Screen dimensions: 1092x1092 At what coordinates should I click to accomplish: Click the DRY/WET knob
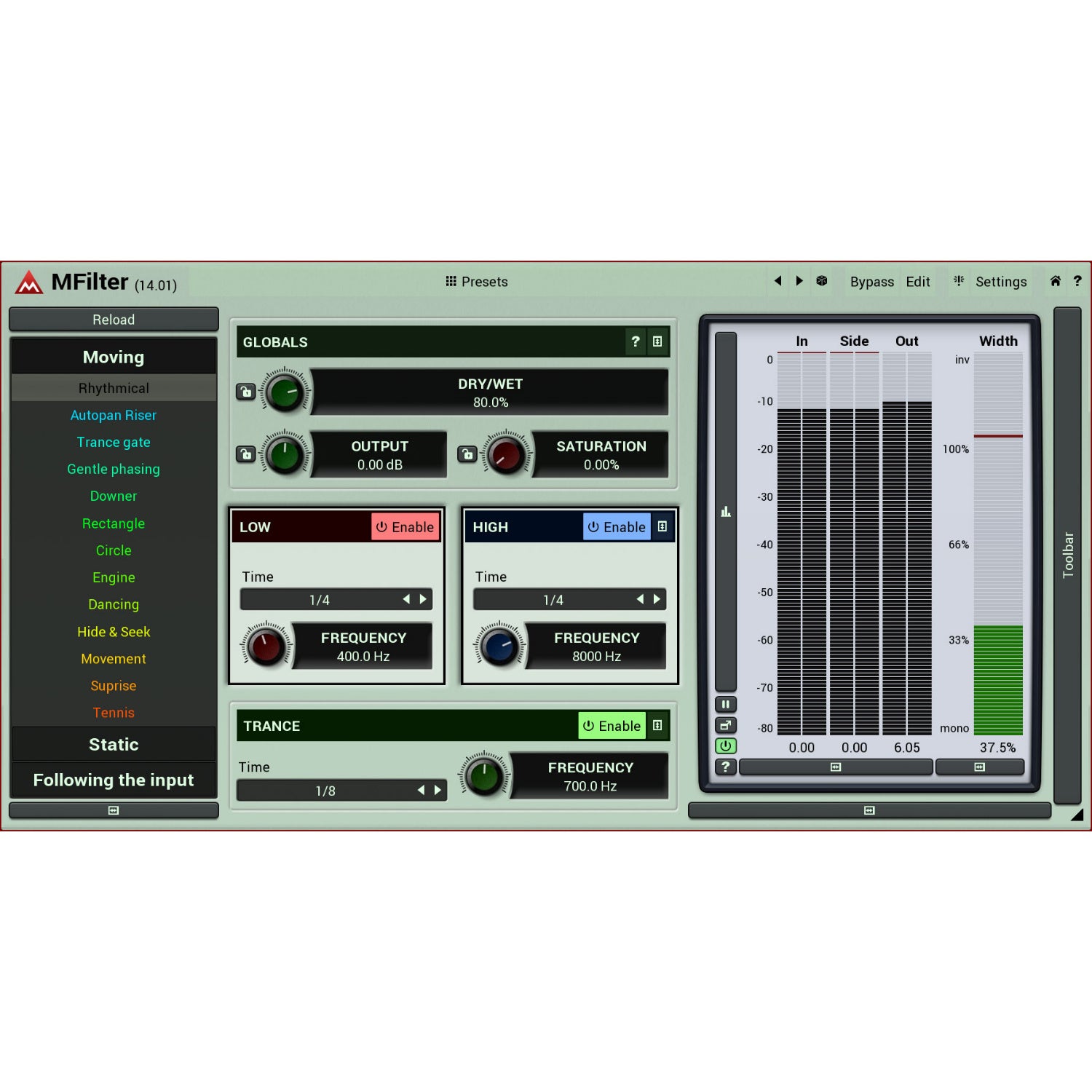285,392
